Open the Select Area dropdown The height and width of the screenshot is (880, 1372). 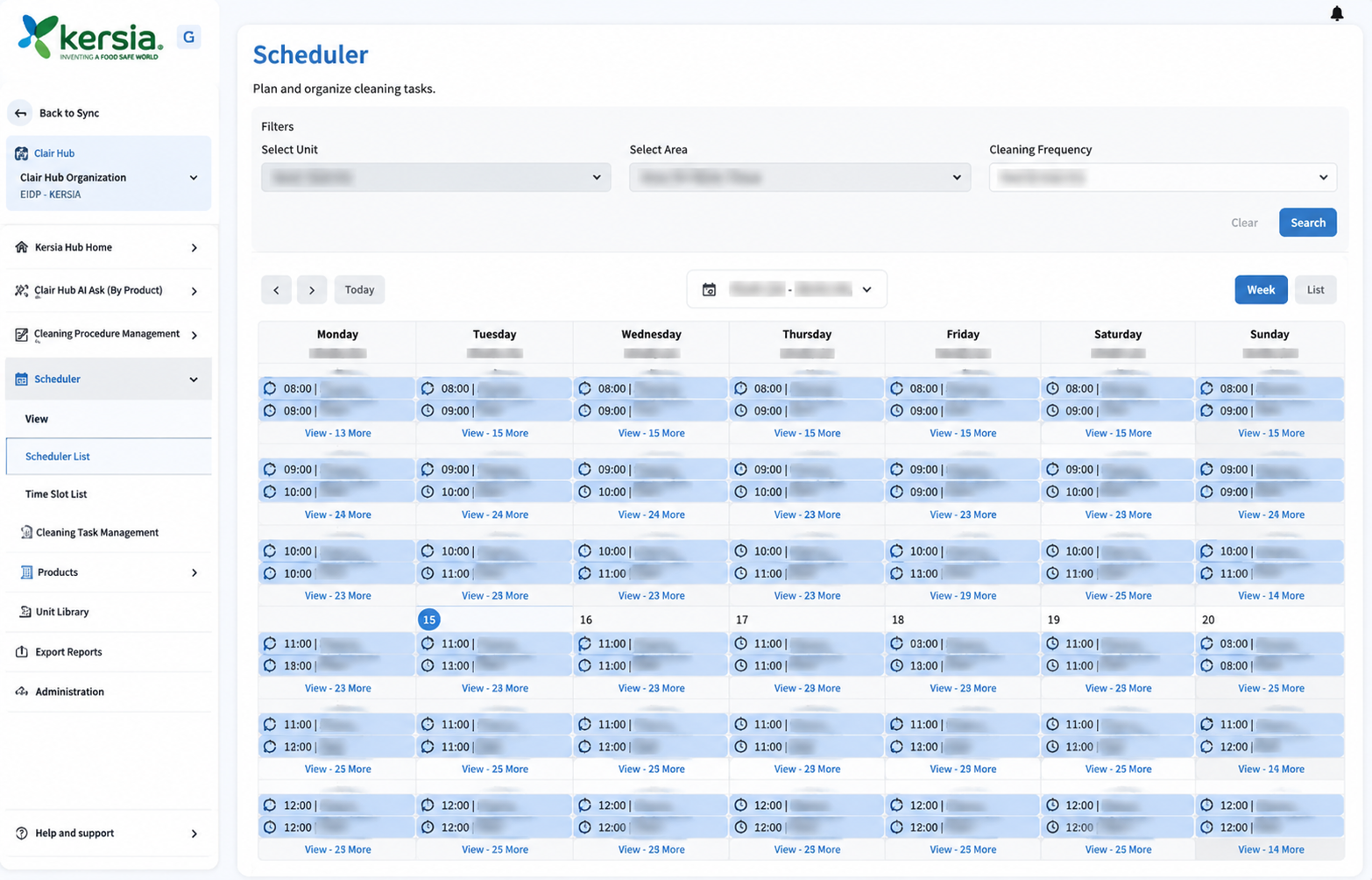click(799, 177)
